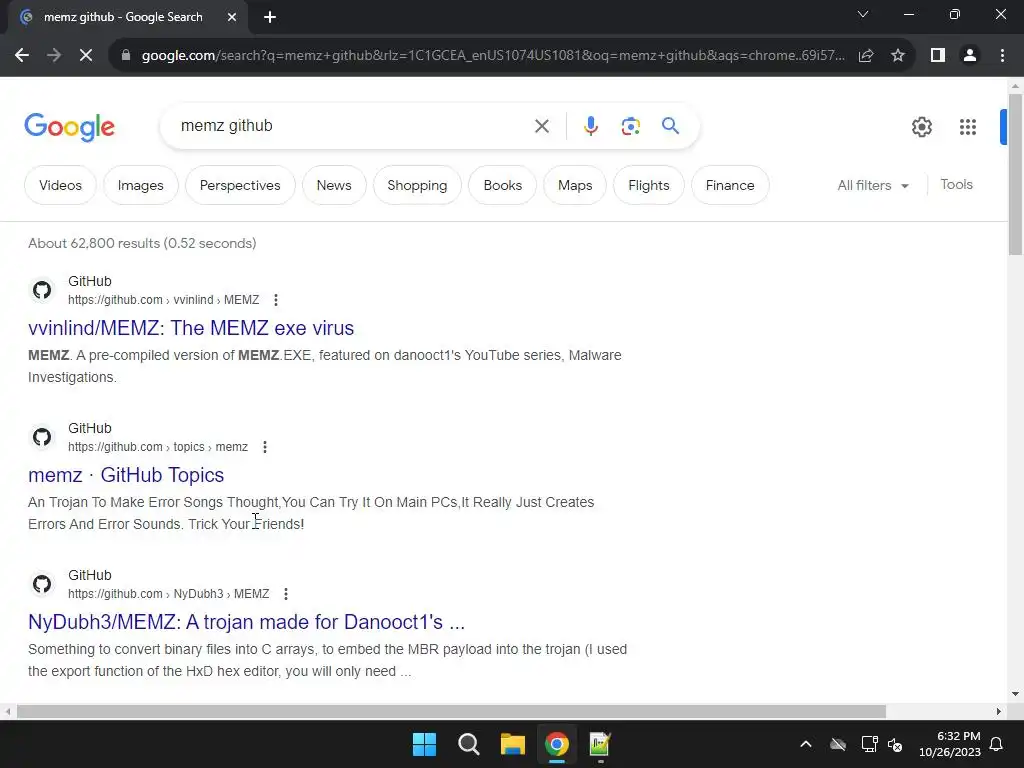Switch to the News filter
Viewport: 1024px width, 768px height.
334,185
